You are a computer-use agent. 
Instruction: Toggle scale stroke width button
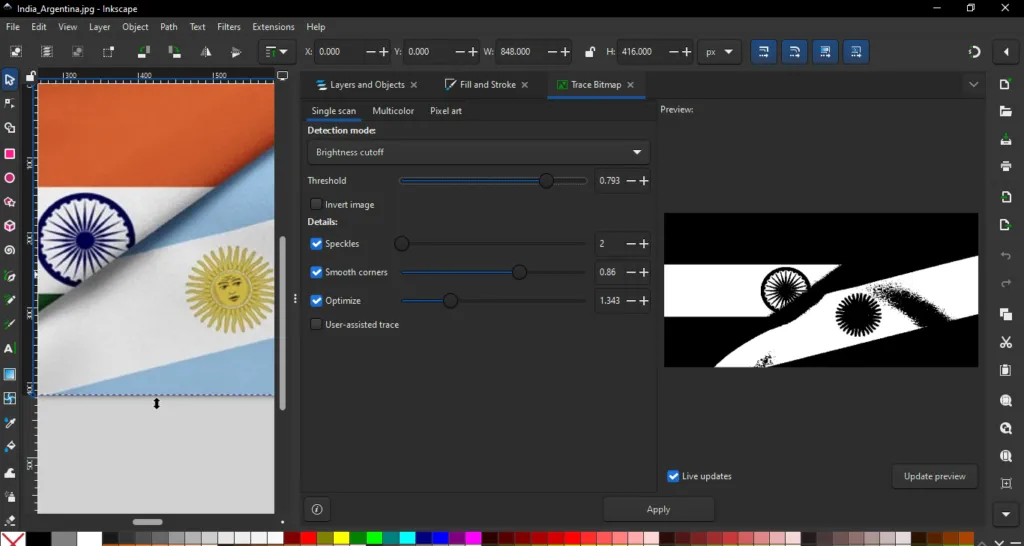click(x=763, y=52)
